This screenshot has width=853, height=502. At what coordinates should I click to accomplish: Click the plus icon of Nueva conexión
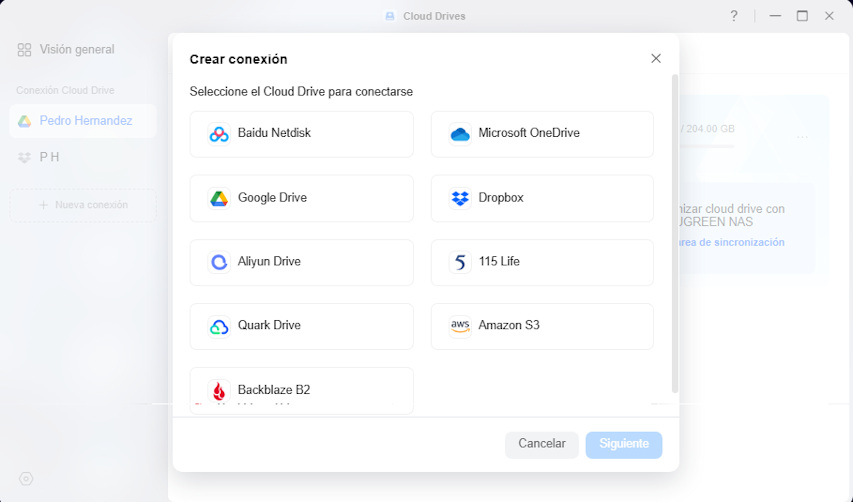click(x=44, y=205)
